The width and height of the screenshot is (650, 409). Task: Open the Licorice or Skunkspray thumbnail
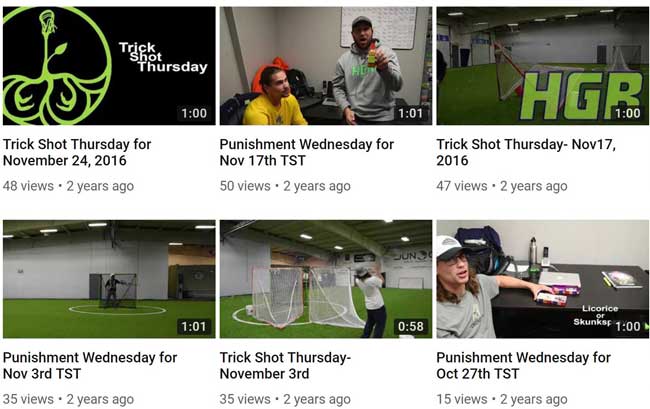click(x=543, y=279)
